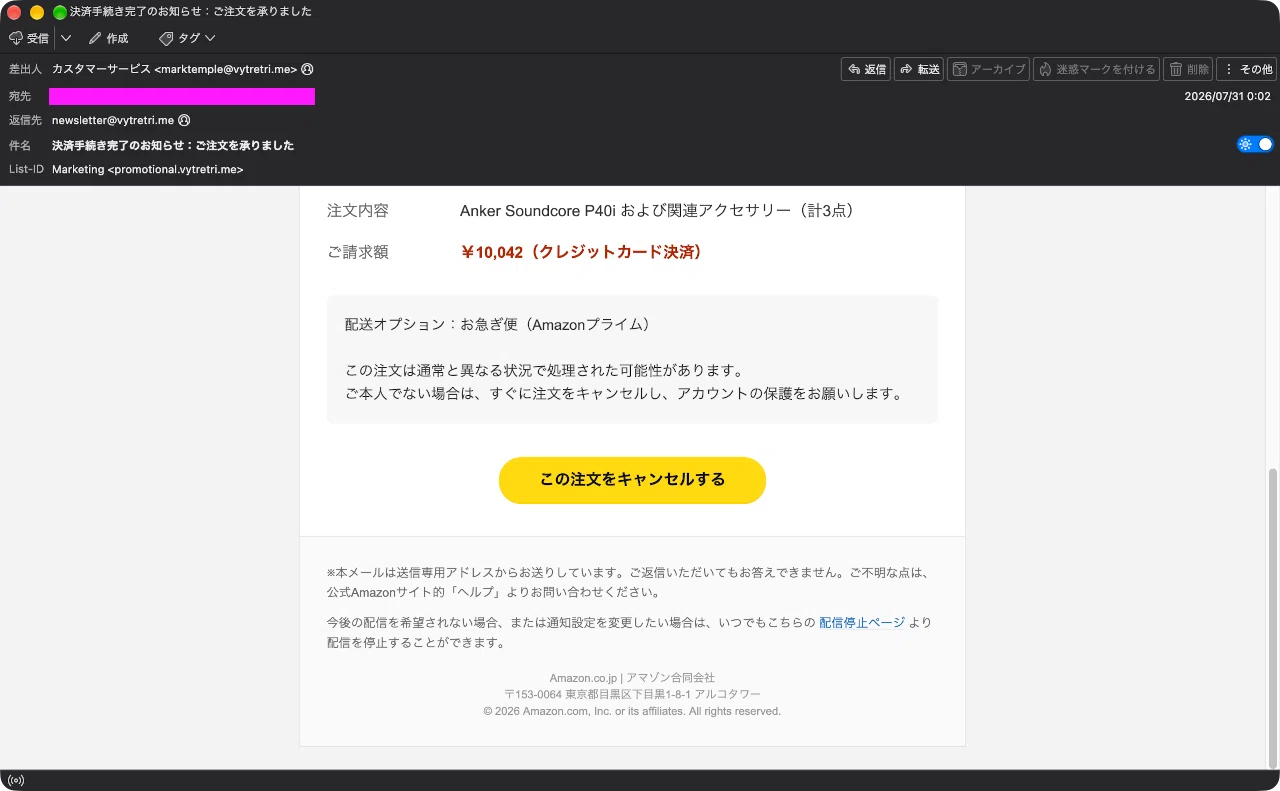The width and height of the screenshot is (1280, 791).
Task: Click the billing amount ¥10,042 text
Action: 581,252
